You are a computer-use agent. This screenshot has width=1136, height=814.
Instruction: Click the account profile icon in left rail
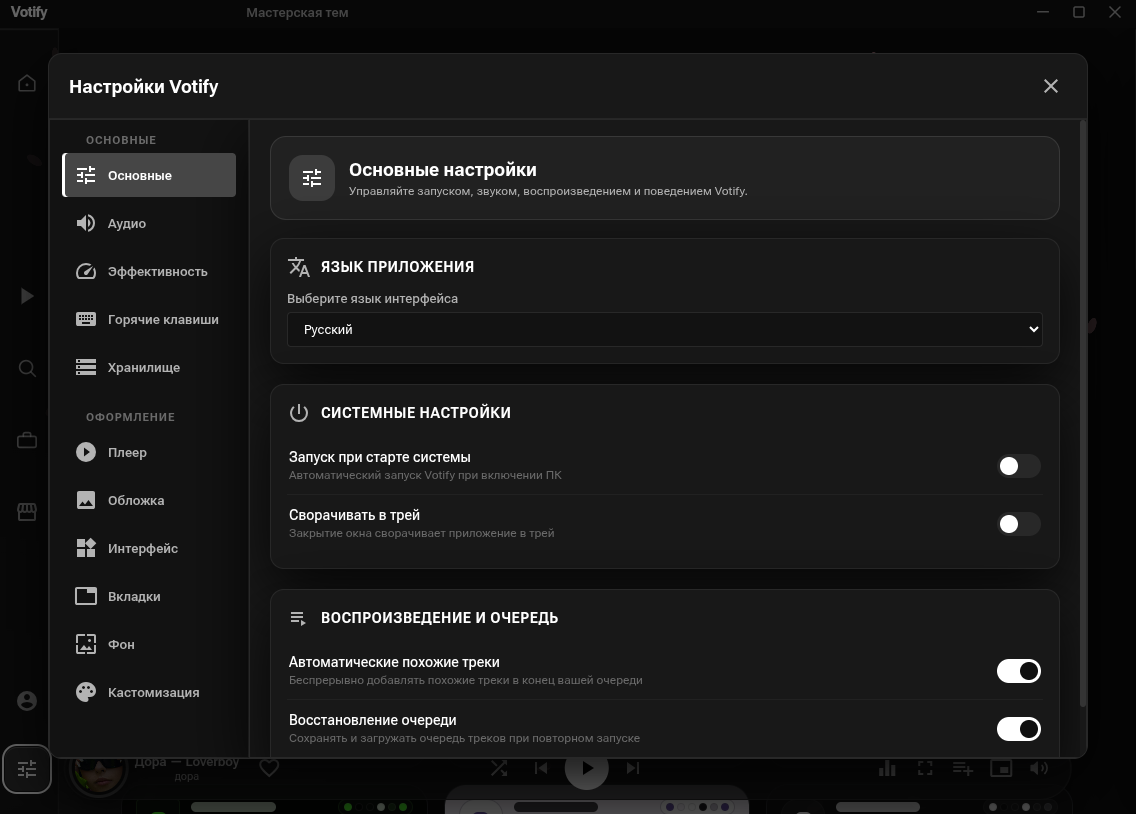tap(27, 701)
